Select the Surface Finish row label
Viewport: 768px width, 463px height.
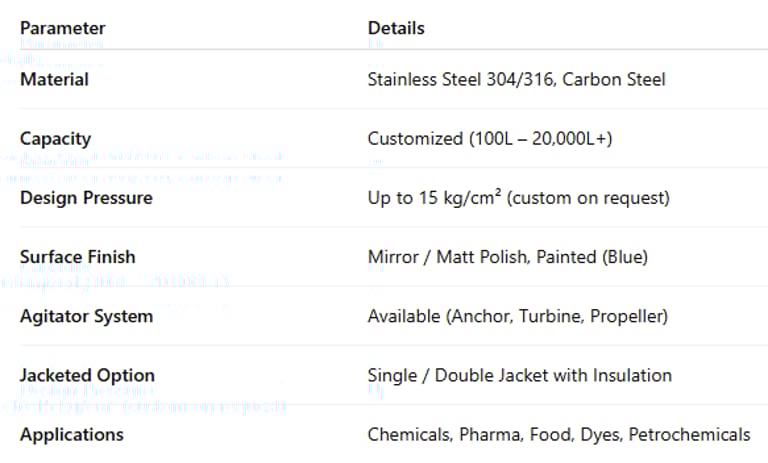[x=77, y=257]
